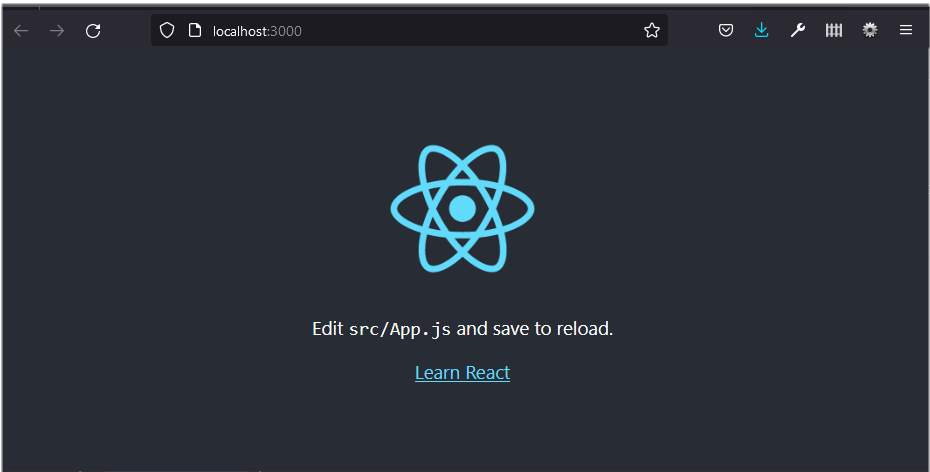Screen dimensions: 930x472
Task: Focus the address bar with localhost:3000
Action: [x=409, y=30]
